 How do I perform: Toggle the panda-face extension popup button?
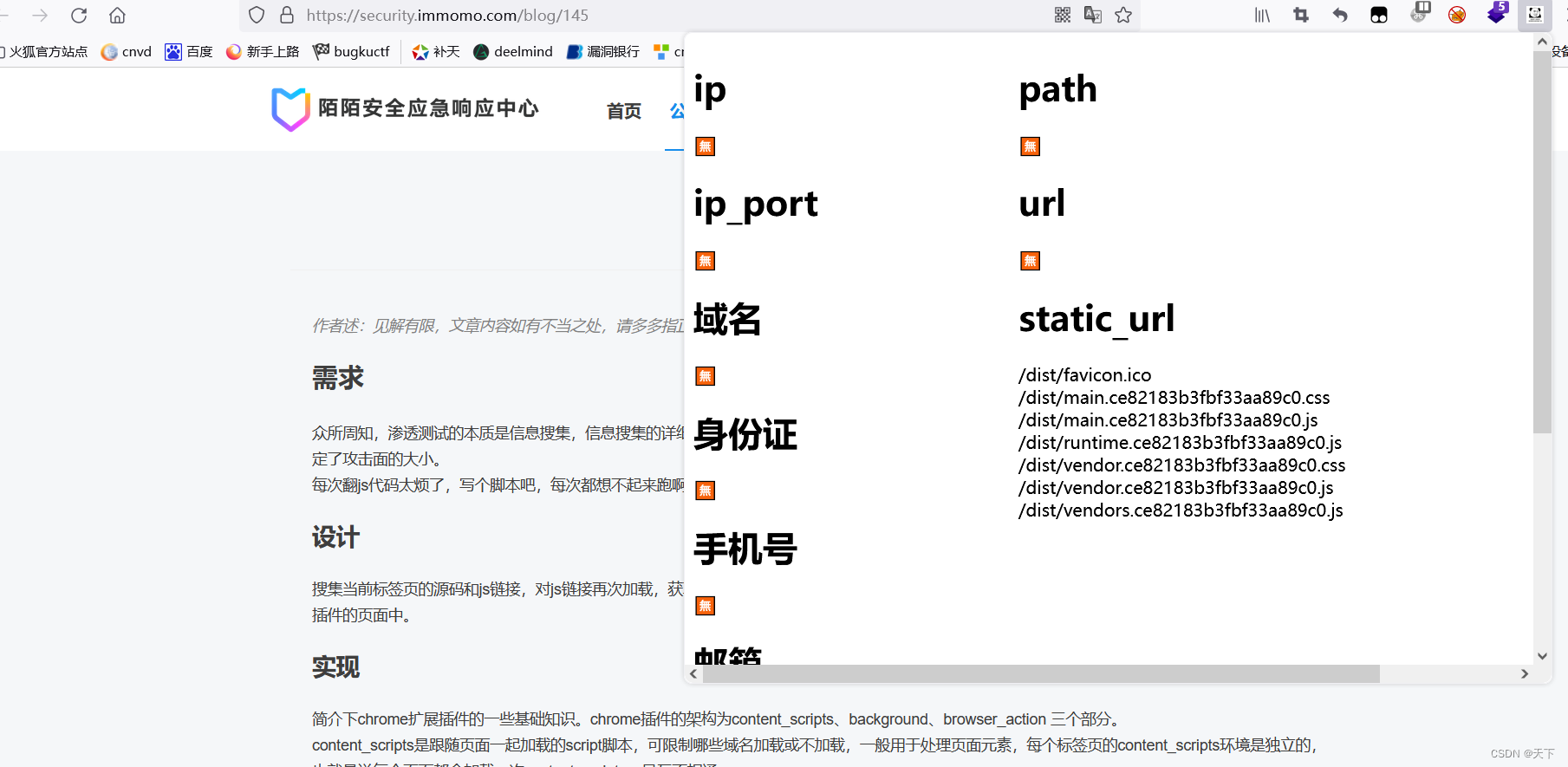[x=1535, y=15]
